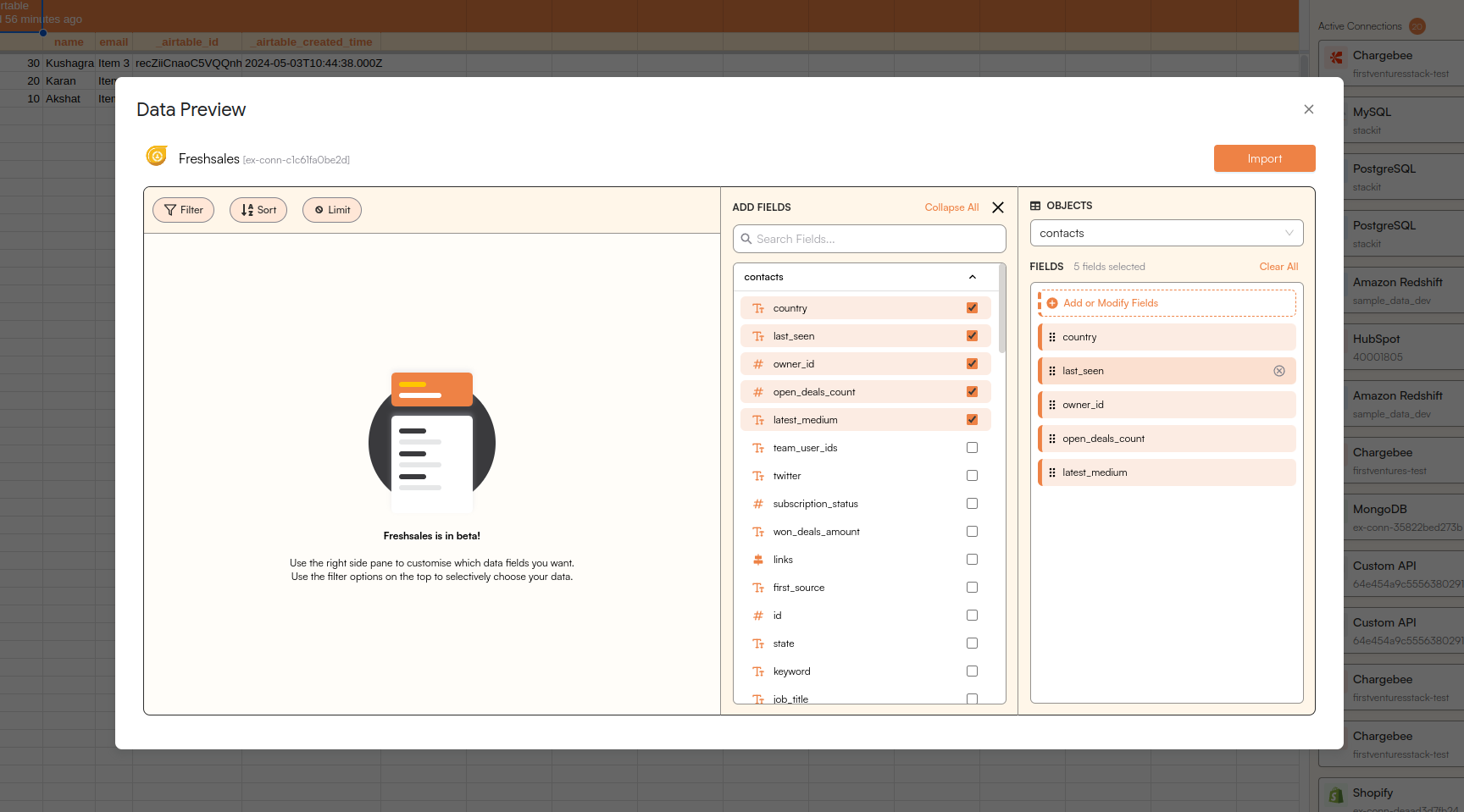Click the object icon beside links
Image resolution: width=1464 pixels, height=812 pixels.
(x=758, y=560)
